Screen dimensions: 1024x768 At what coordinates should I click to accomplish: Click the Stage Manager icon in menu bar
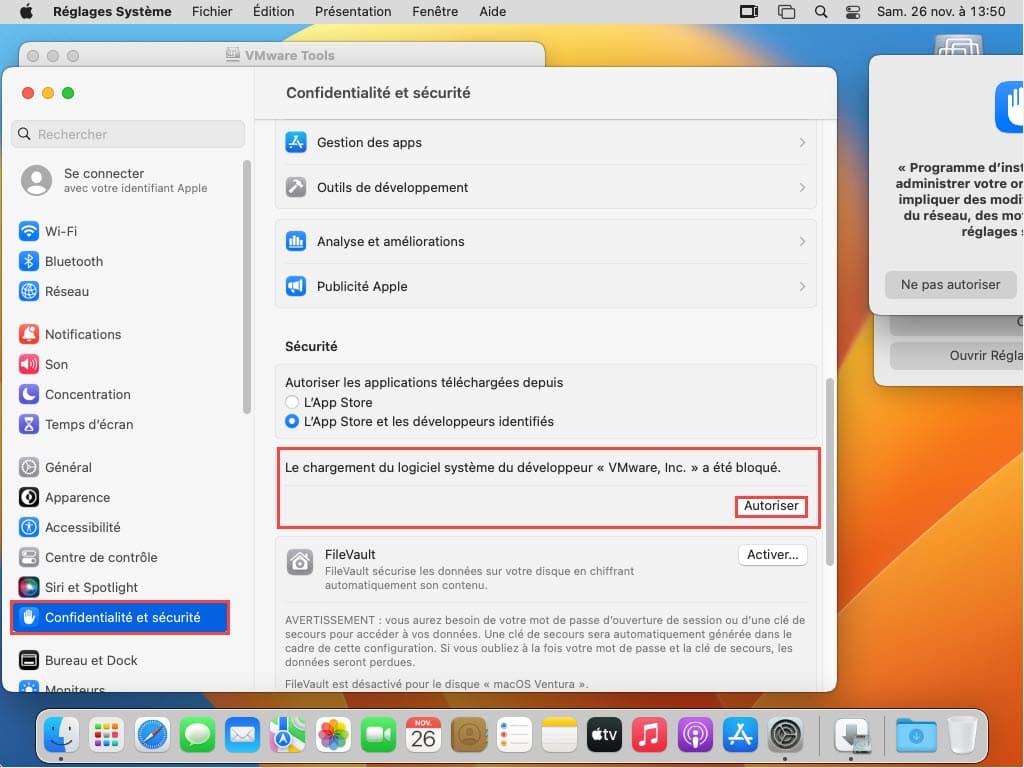(x=787, y=12)
